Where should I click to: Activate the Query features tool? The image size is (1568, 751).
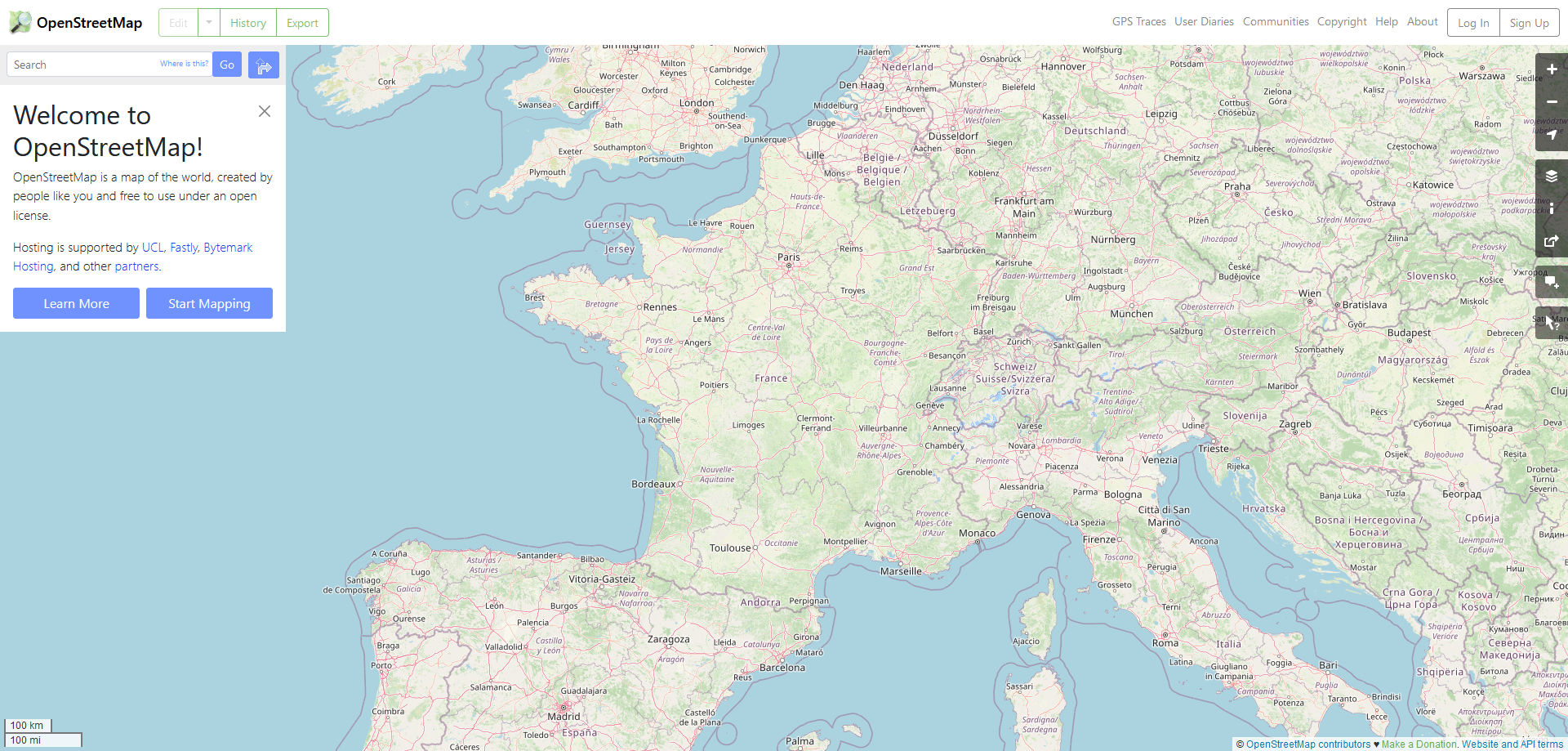[x=1552, y=323]
